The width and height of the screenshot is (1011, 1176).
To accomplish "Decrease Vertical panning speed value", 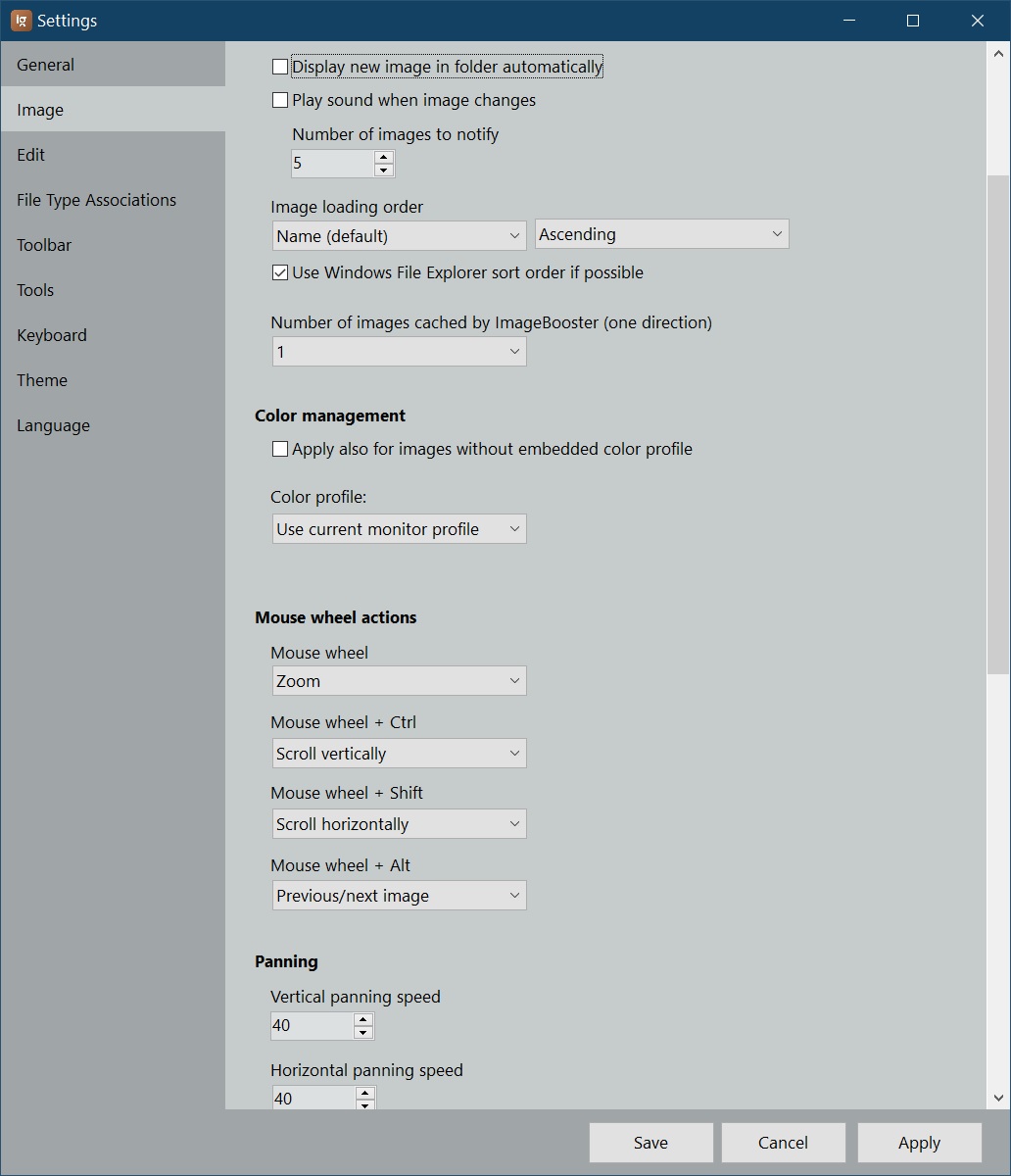I will pos(363,1032).
